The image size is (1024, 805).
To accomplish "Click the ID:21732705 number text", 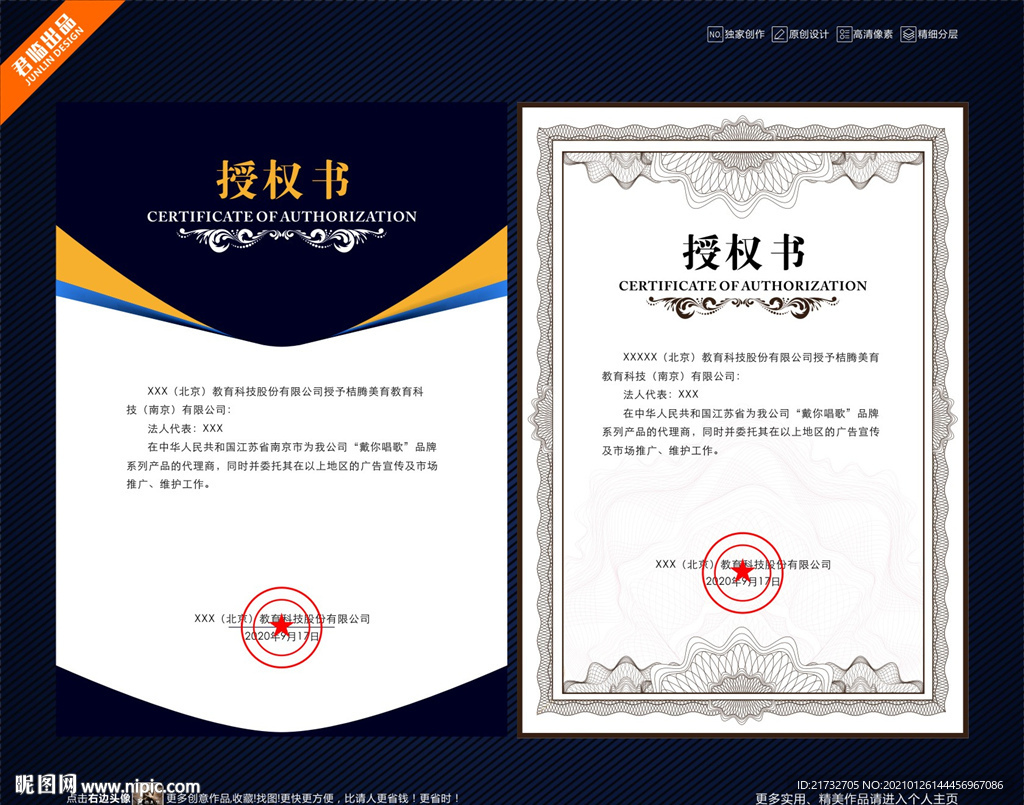I will pos(827,785).
